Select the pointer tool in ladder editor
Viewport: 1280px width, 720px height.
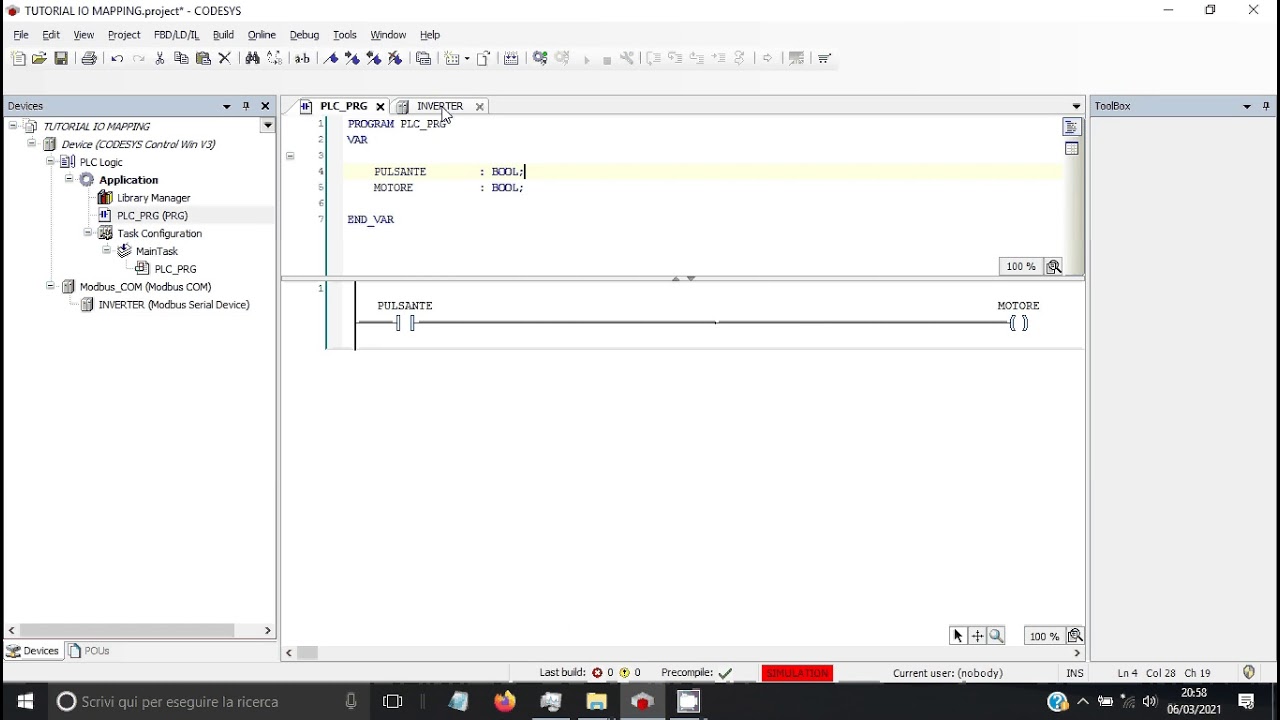coord(958,636)
